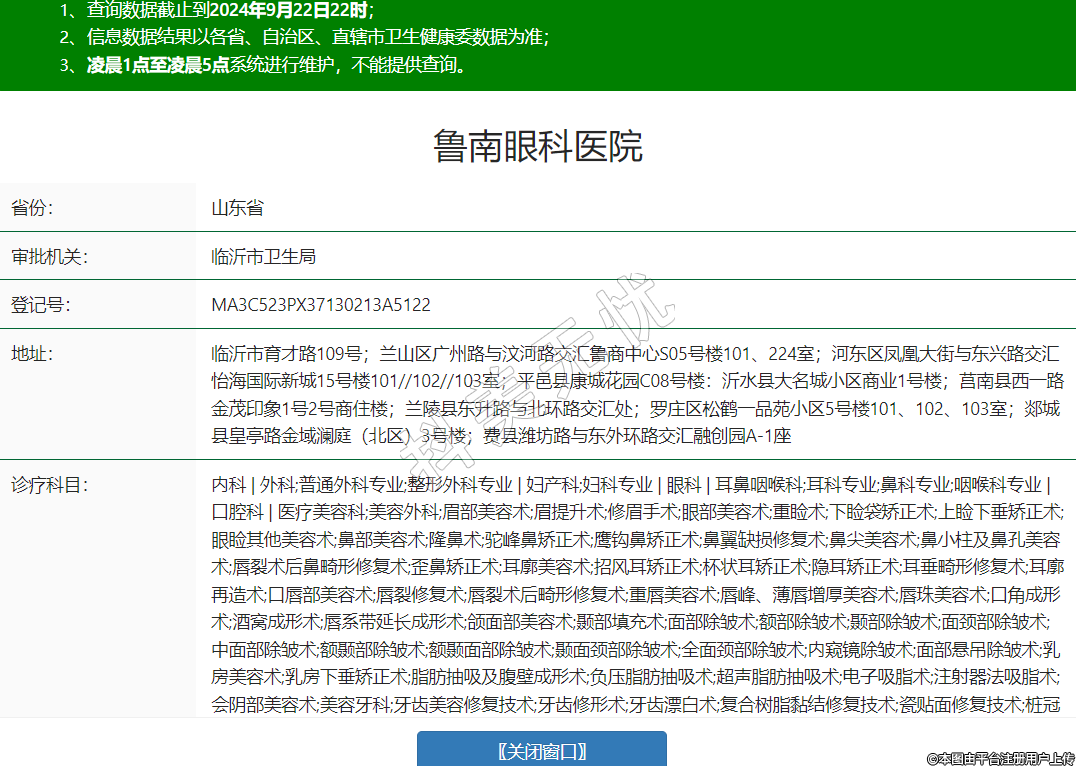Click the 关闭窗口 button
The height and width of the screenshot is (766, 1076).
[x=541, y=751]
